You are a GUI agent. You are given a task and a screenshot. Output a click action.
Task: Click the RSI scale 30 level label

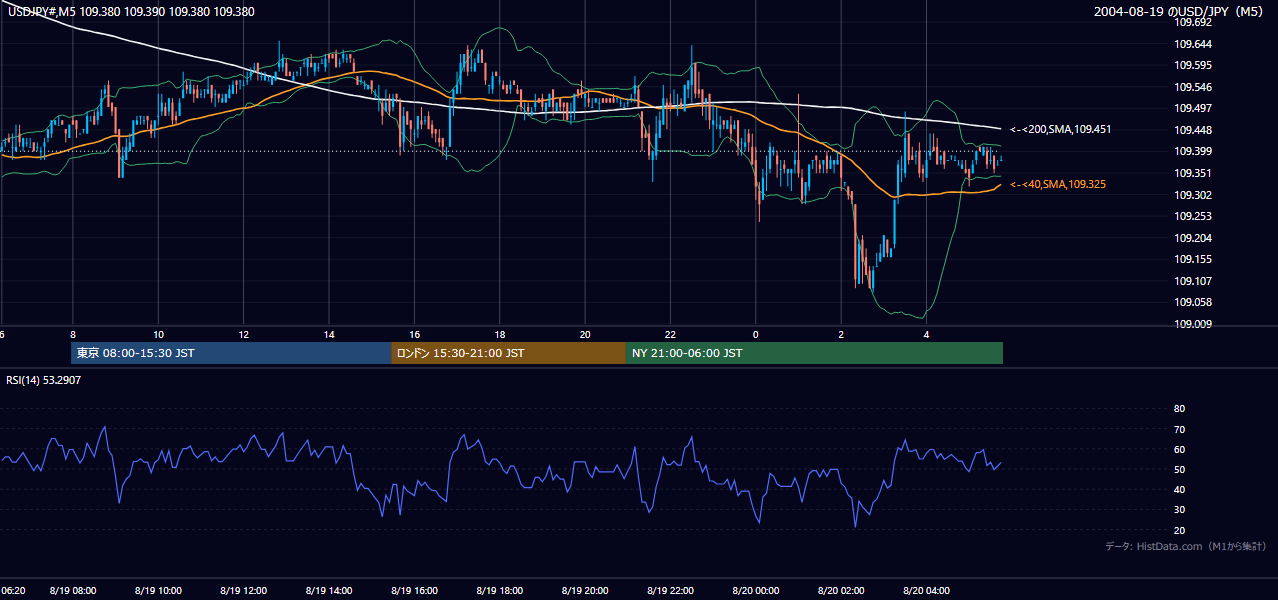tap(1179, 510)
